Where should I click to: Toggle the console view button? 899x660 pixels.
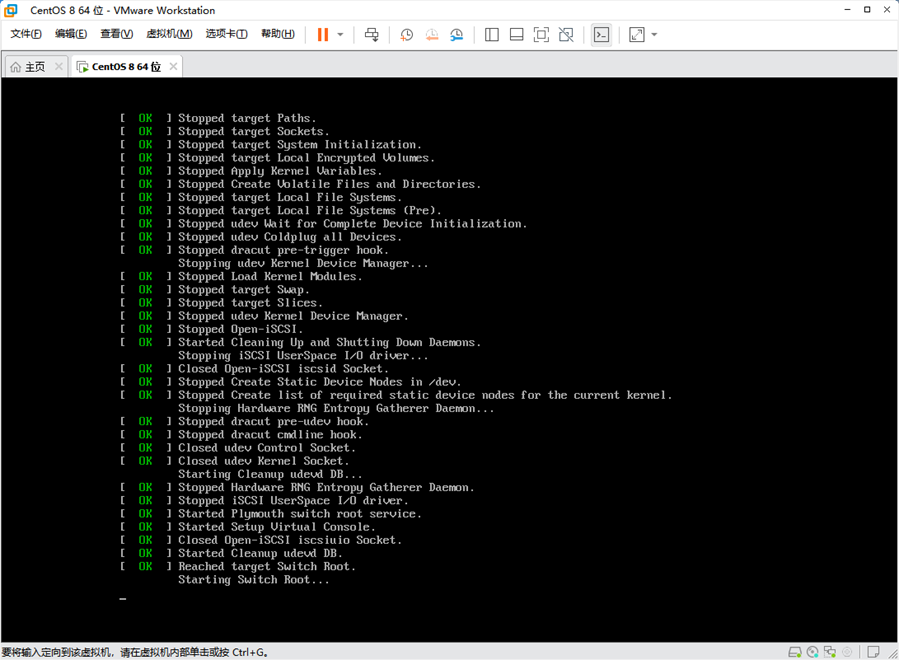point(601,34)
